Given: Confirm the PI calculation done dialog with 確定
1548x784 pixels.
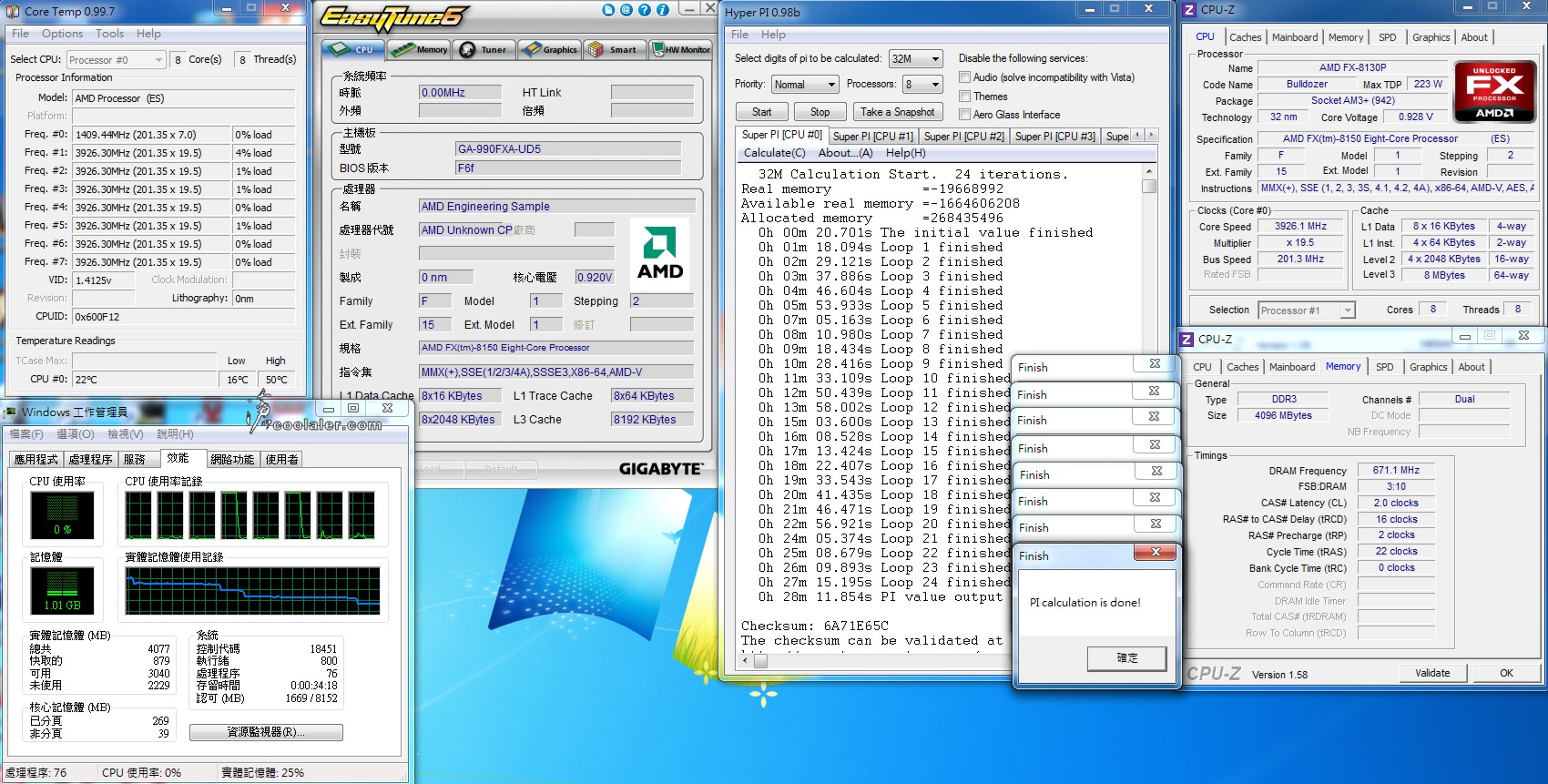Looking at the screenshot, I should click(x=1126, y=658).
